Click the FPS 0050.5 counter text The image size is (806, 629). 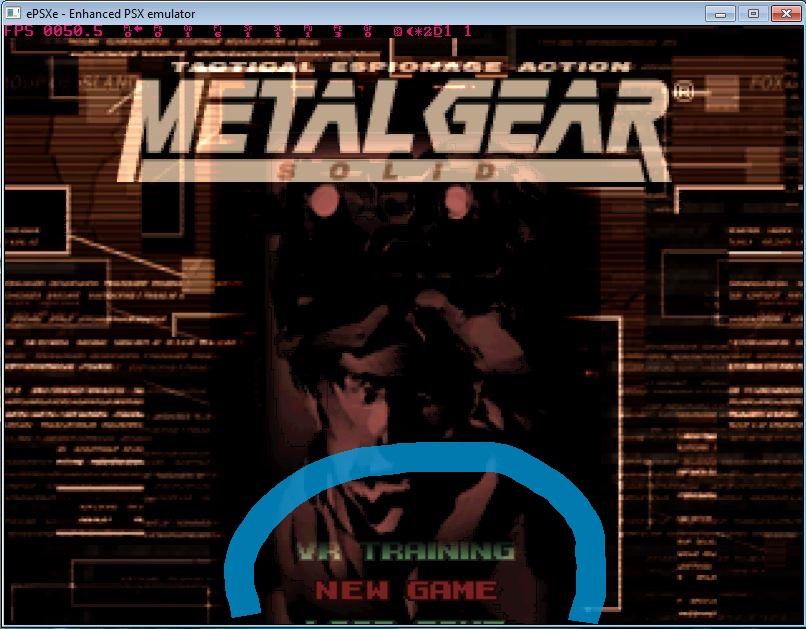click(x=53, y=31)
